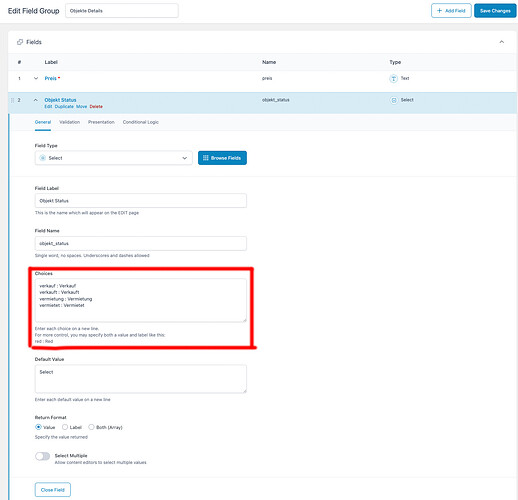Click the red Delete link
Image resolution: width=518 pixels, height=500 pixels.
point(96,107)
